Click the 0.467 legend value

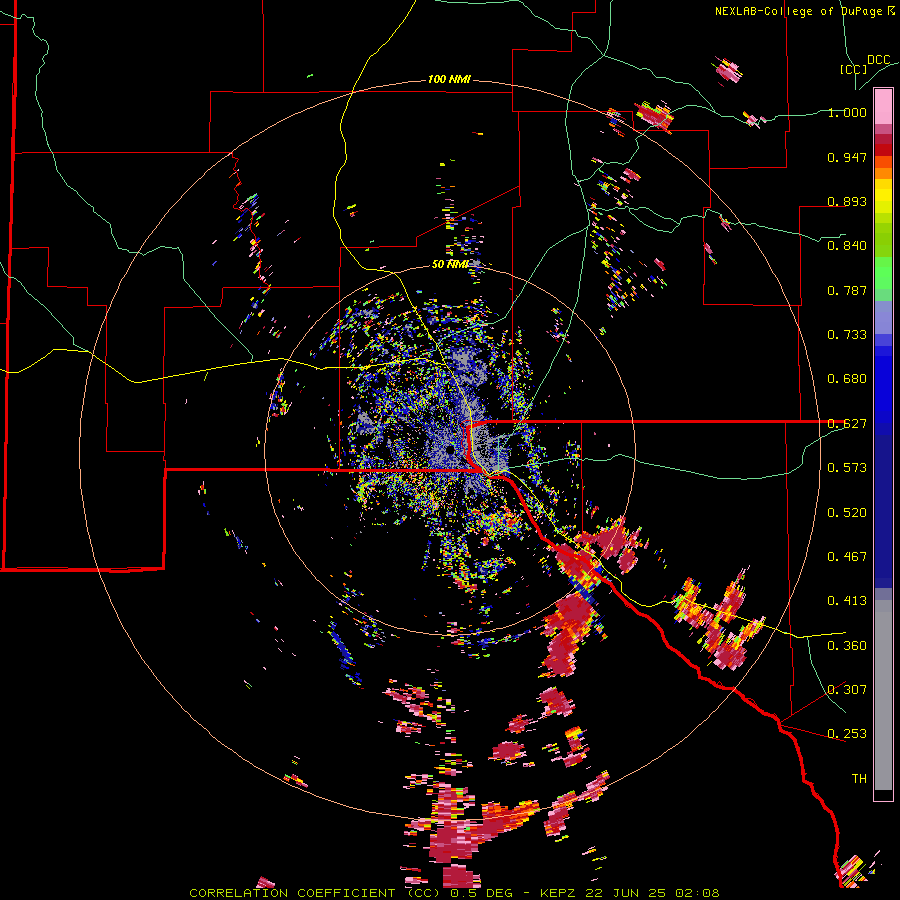847,557
